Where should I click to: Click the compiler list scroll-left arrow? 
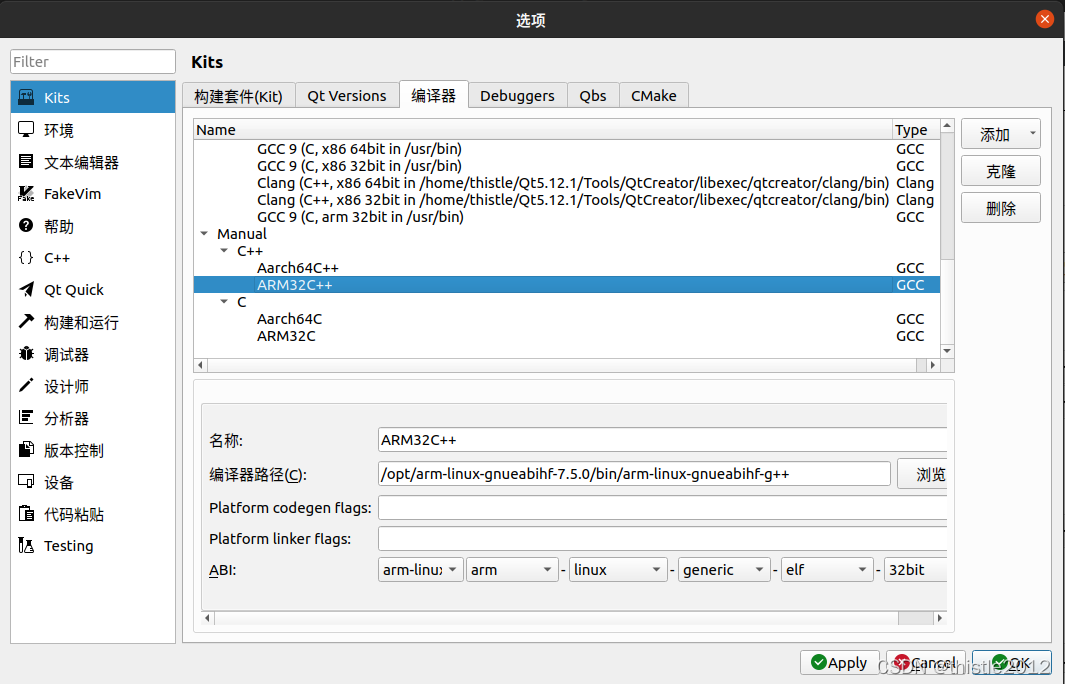pos(200,365)
